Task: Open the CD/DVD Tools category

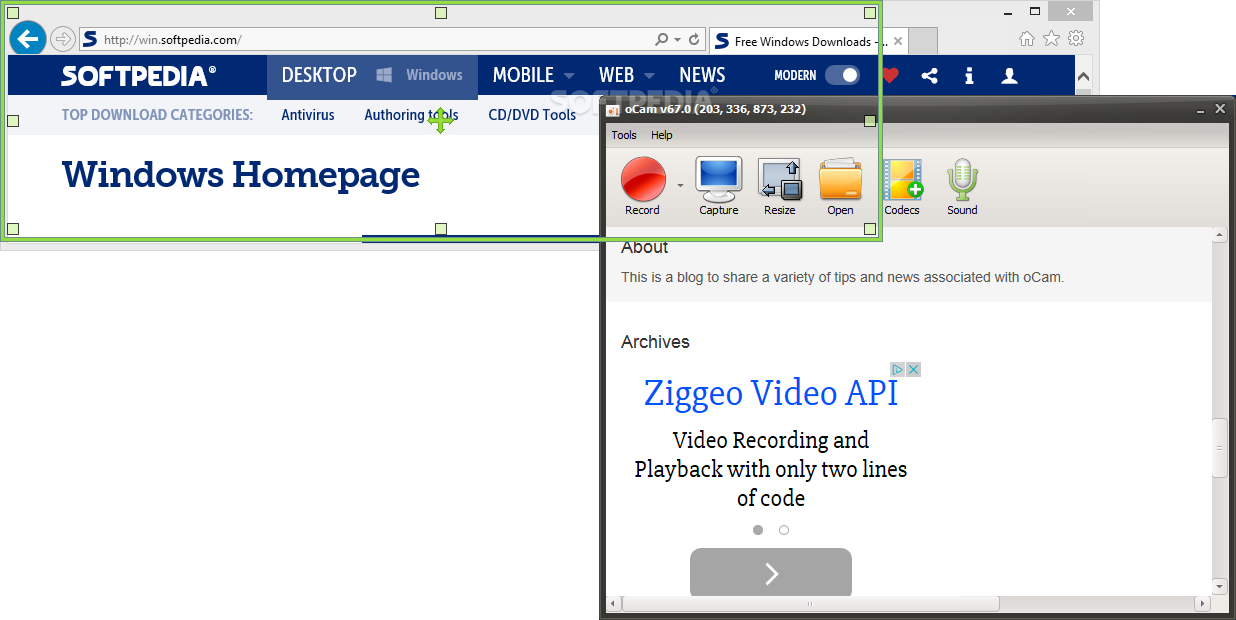Action: pos(532,115)
